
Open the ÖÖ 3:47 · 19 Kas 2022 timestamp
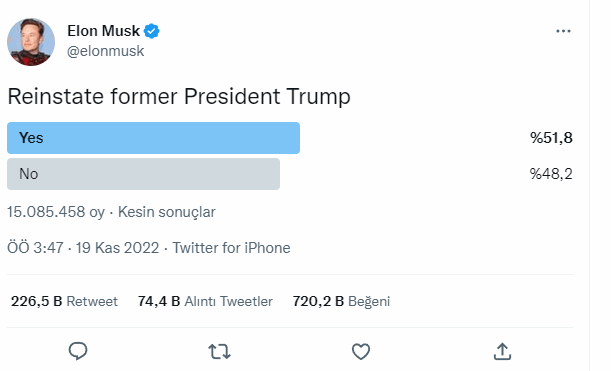[83, 248]
